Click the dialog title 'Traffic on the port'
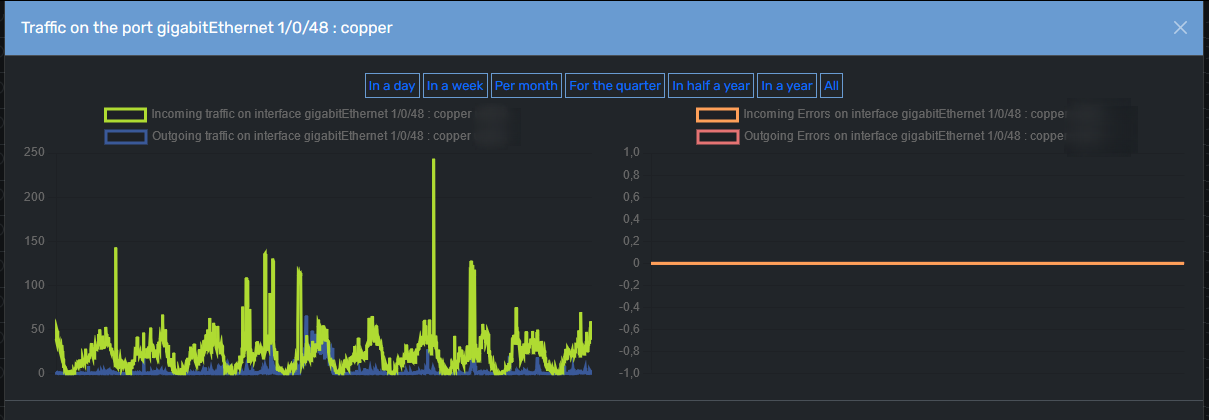Screen dimensions: 1209x420 point(93,28)
